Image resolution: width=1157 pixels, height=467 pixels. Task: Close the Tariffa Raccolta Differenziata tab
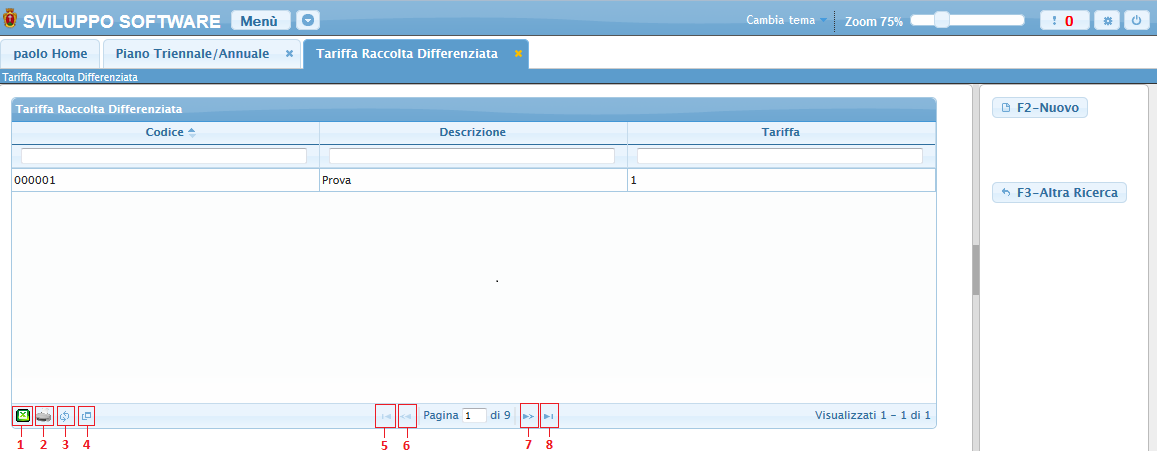(x=518, y=54)
